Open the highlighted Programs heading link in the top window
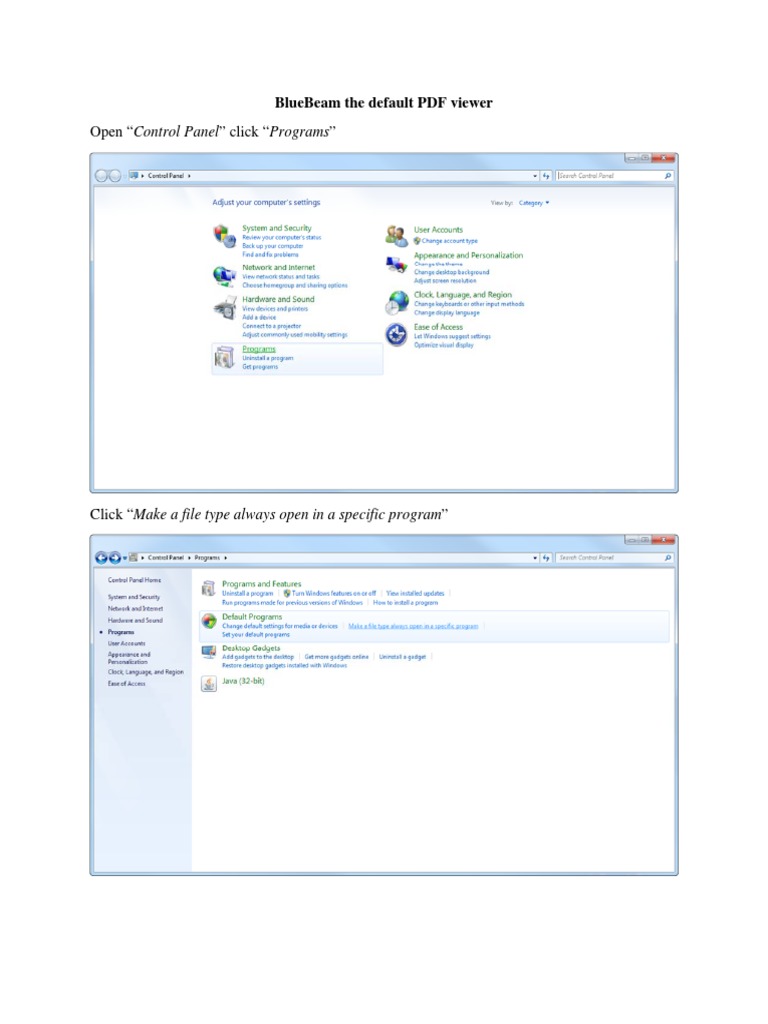Image resolution: width=768 pixels, height=1024 pixels. 259,349
